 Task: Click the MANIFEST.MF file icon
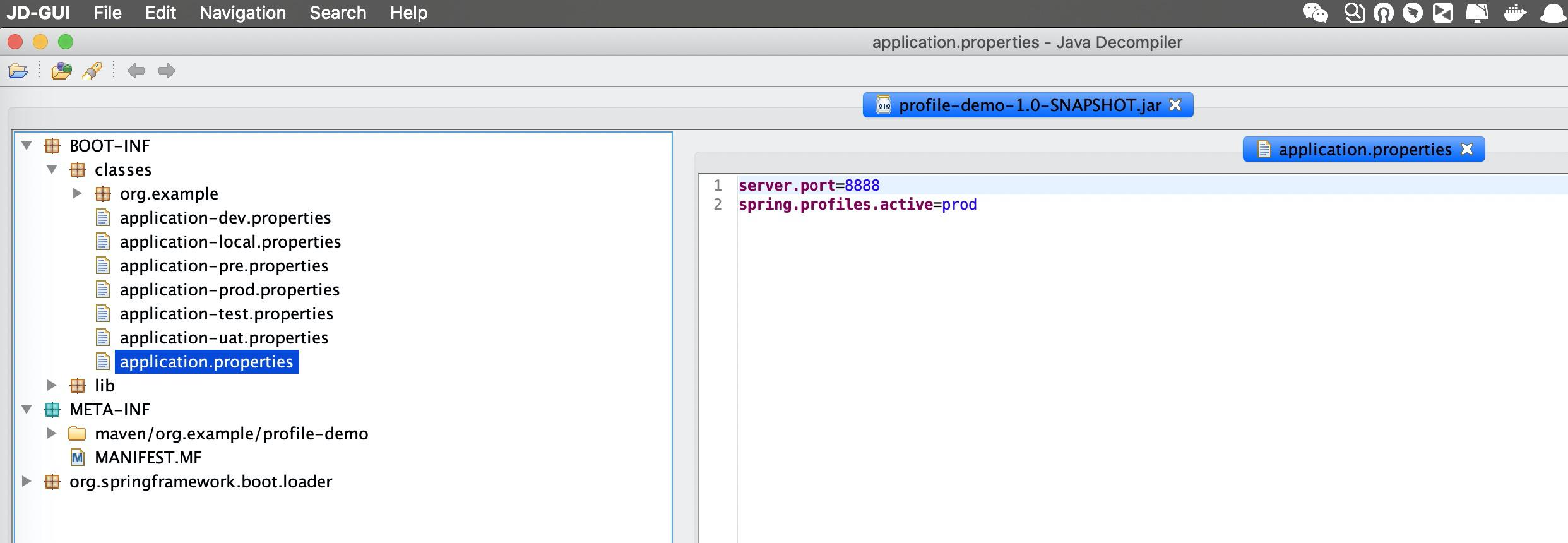78,458
